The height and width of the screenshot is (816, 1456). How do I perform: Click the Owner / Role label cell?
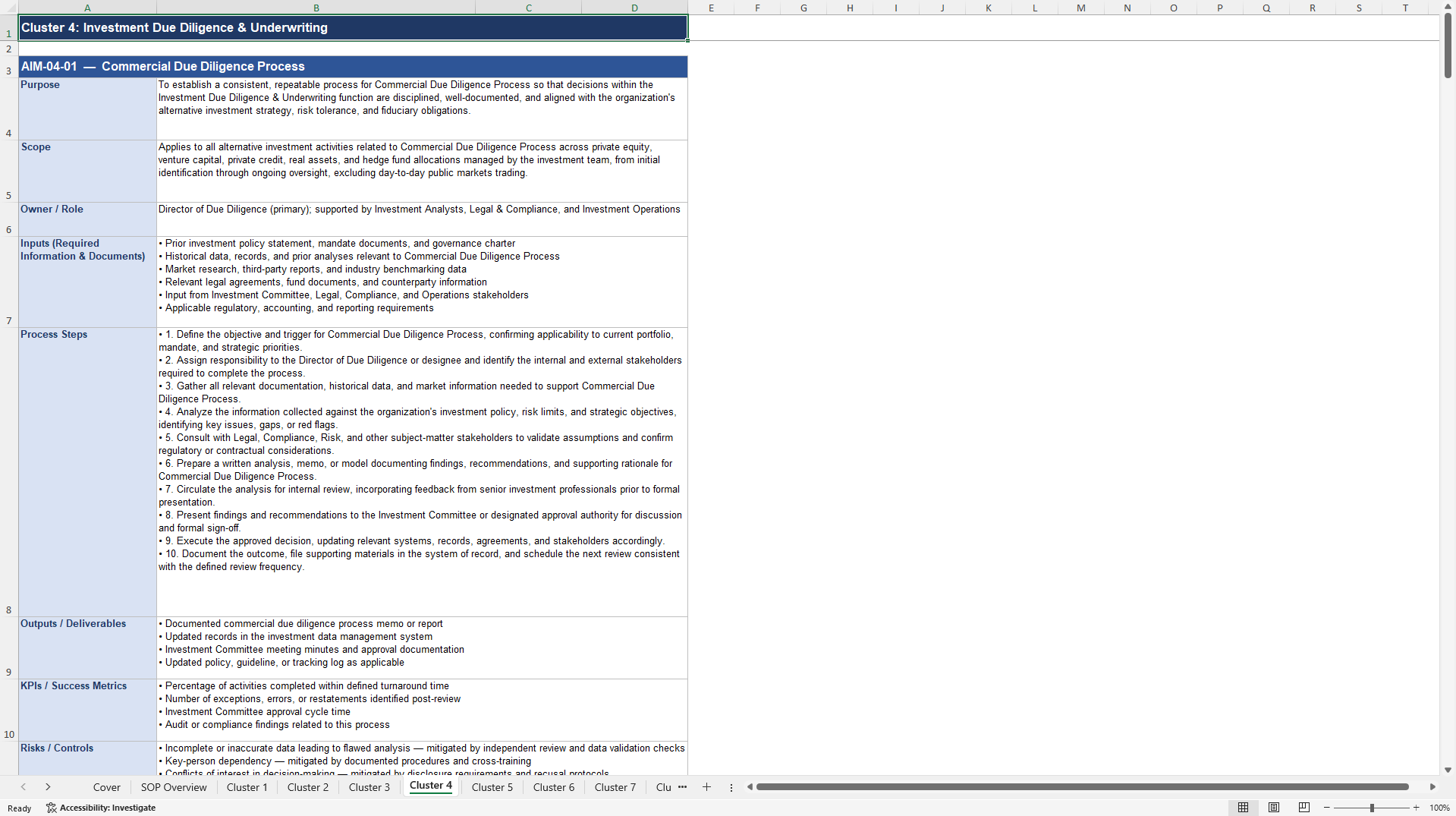(x=87, y=219)
